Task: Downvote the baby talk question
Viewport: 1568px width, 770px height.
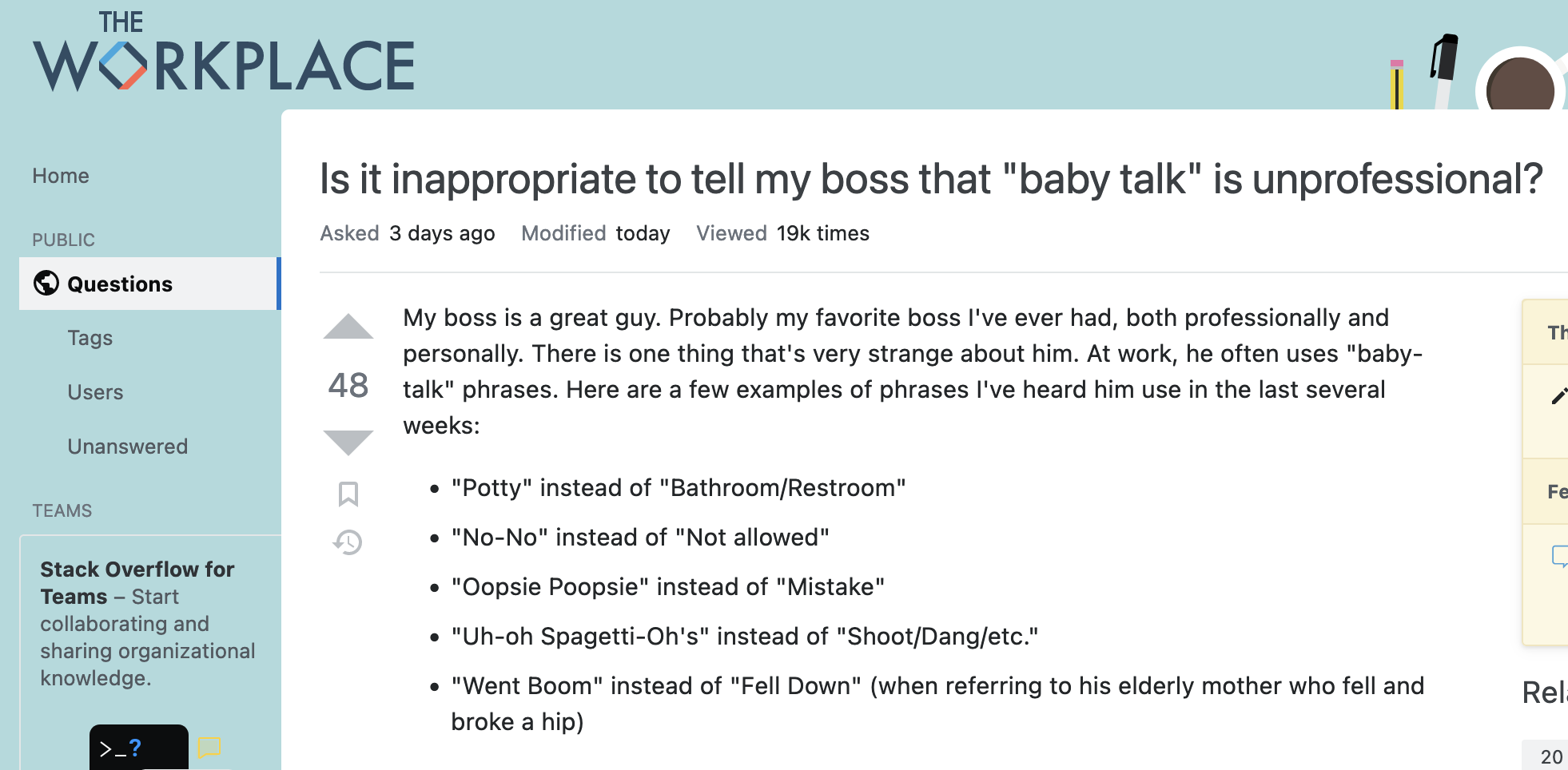Action: pyautogui.click(x=348, y=442)
